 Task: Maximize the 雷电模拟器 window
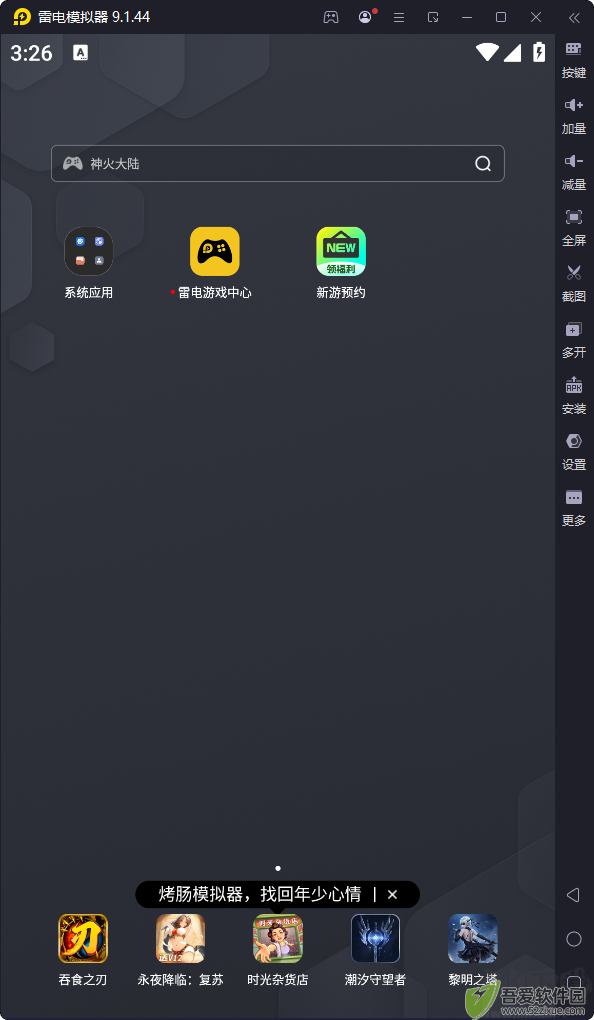coord(501,18)
